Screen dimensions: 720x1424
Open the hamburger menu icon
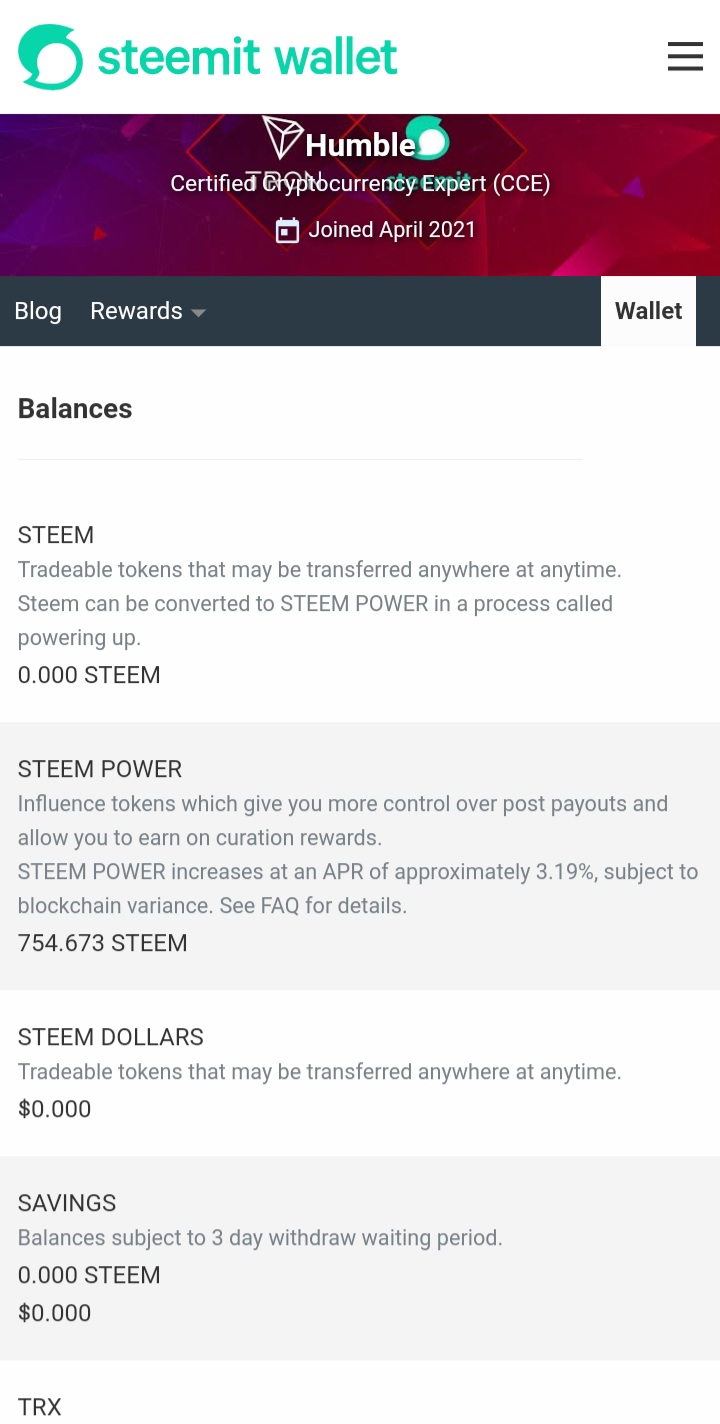click(685, 56)
